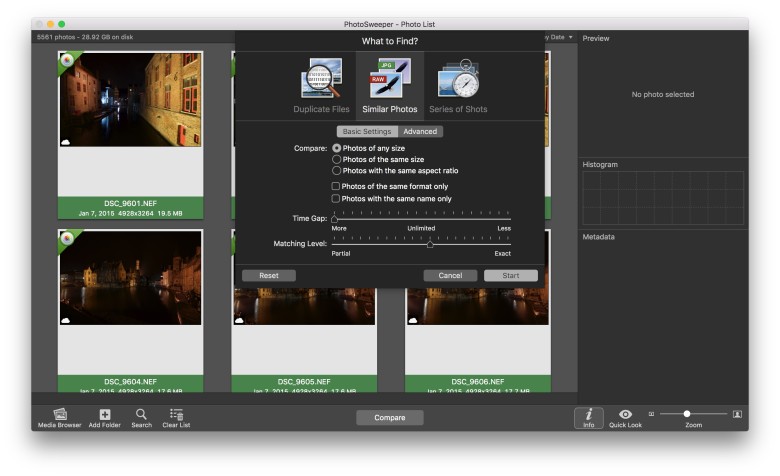
Task: Click the Photos library badge on DSC_9601.NEF
Action: tap(67, 60)
